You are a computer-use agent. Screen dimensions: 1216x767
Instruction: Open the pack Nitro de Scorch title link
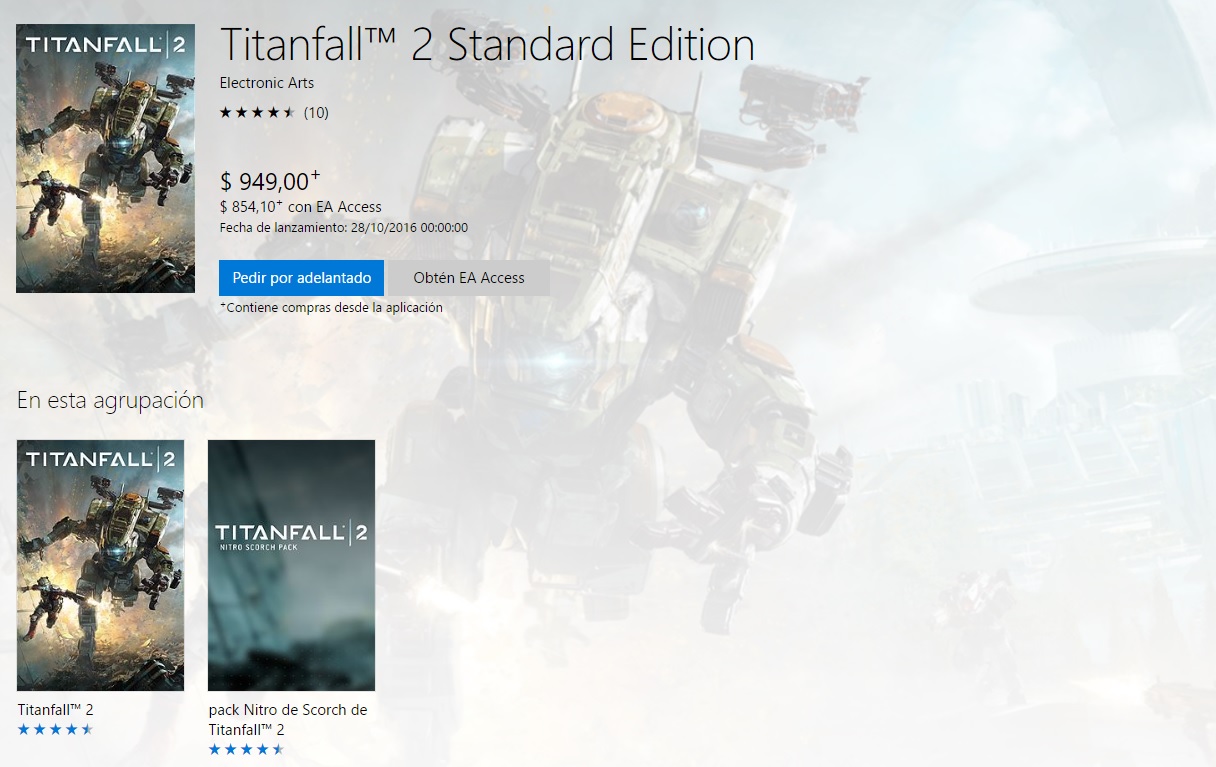click(x=288, y=720)
